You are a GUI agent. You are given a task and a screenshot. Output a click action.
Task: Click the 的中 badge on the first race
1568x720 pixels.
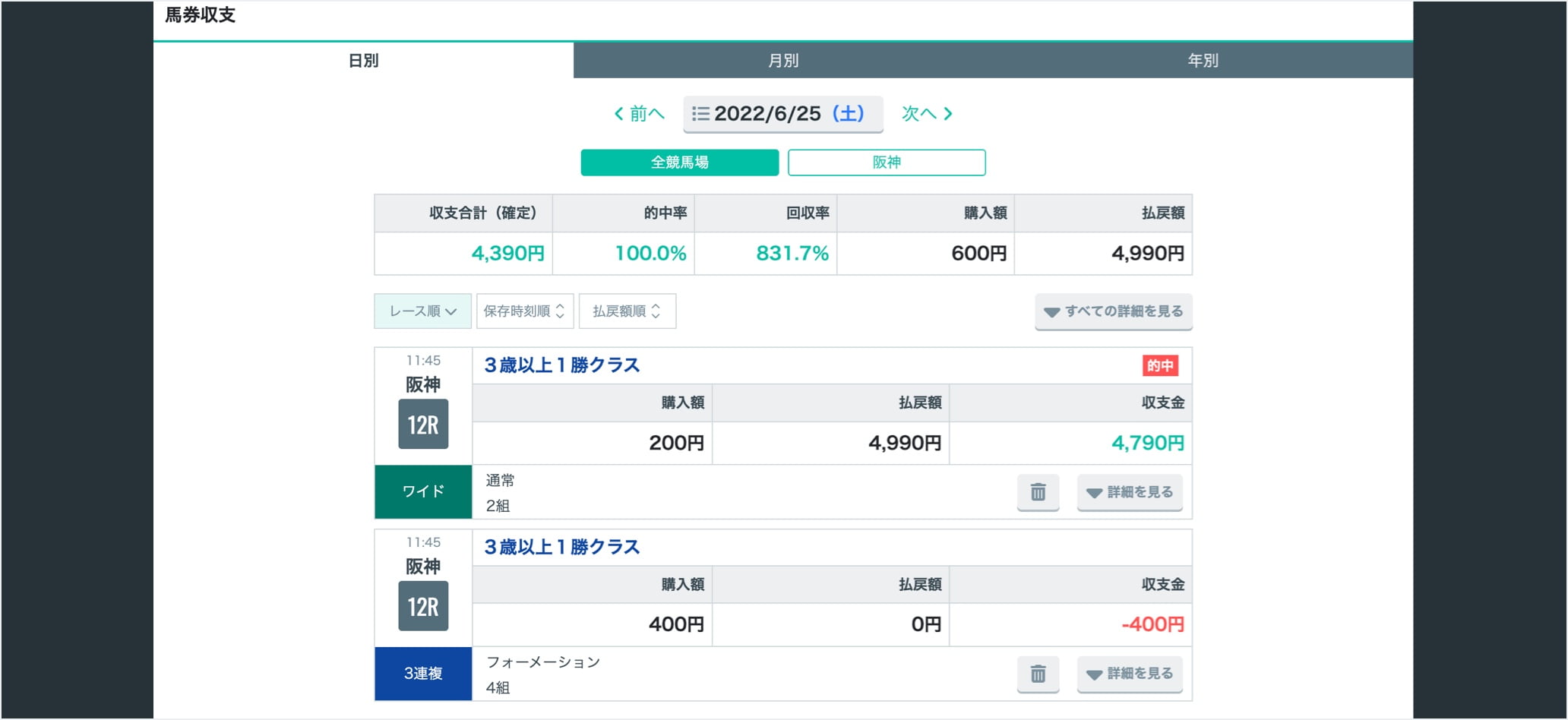click(x=1159, y=365)
